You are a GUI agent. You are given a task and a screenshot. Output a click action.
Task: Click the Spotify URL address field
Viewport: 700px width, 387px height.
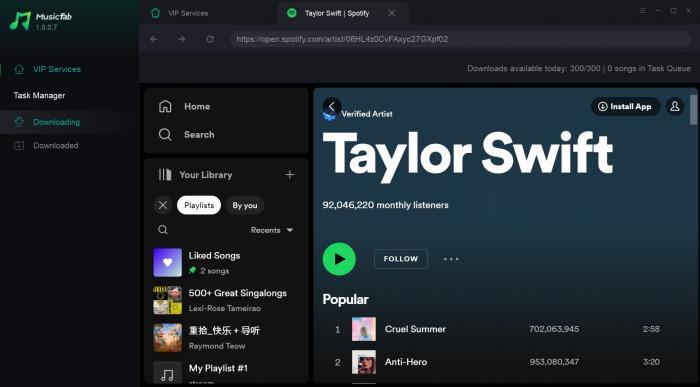tap(460, 39)
